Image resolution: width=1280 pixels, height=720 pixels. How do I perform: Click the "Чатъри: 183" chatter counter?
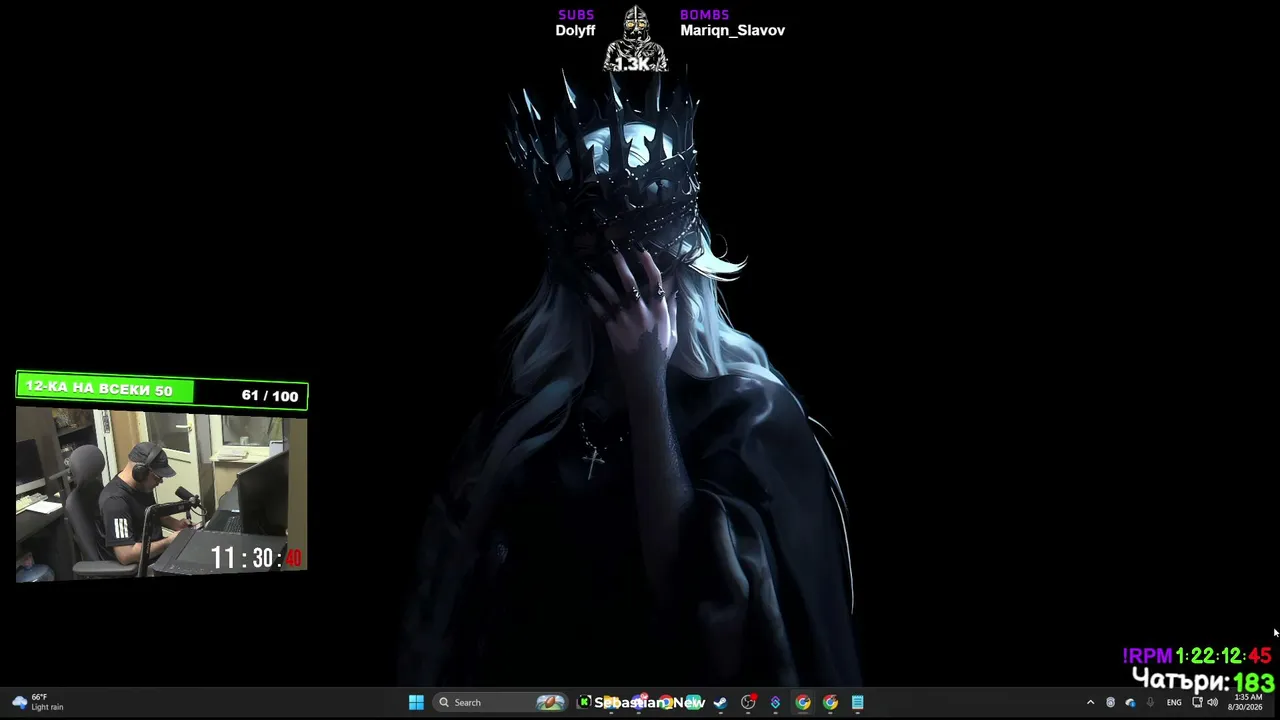click(x=1204, y=682)
